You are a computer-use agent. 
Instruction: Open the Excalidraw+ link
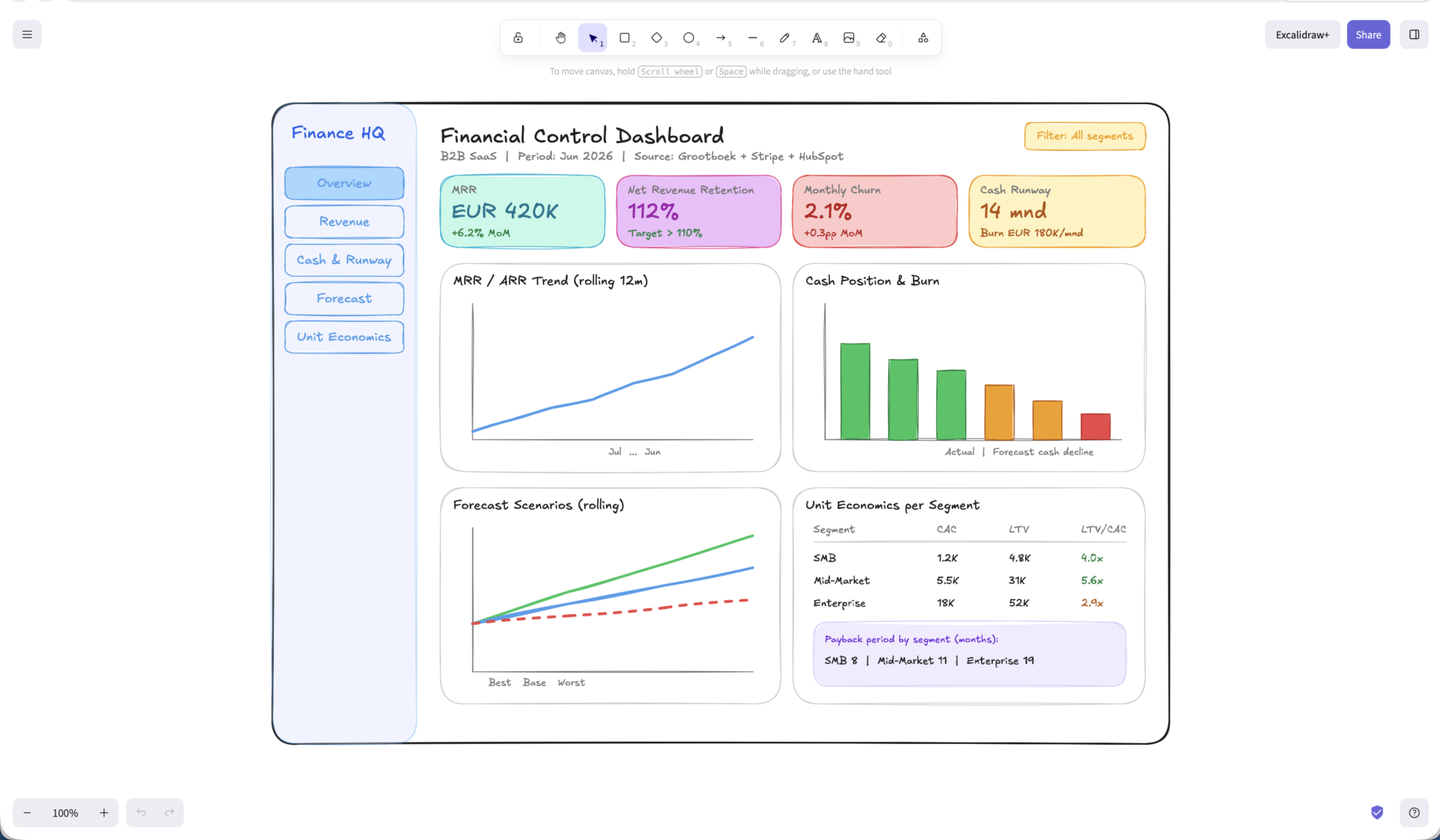coord(1302,34)
